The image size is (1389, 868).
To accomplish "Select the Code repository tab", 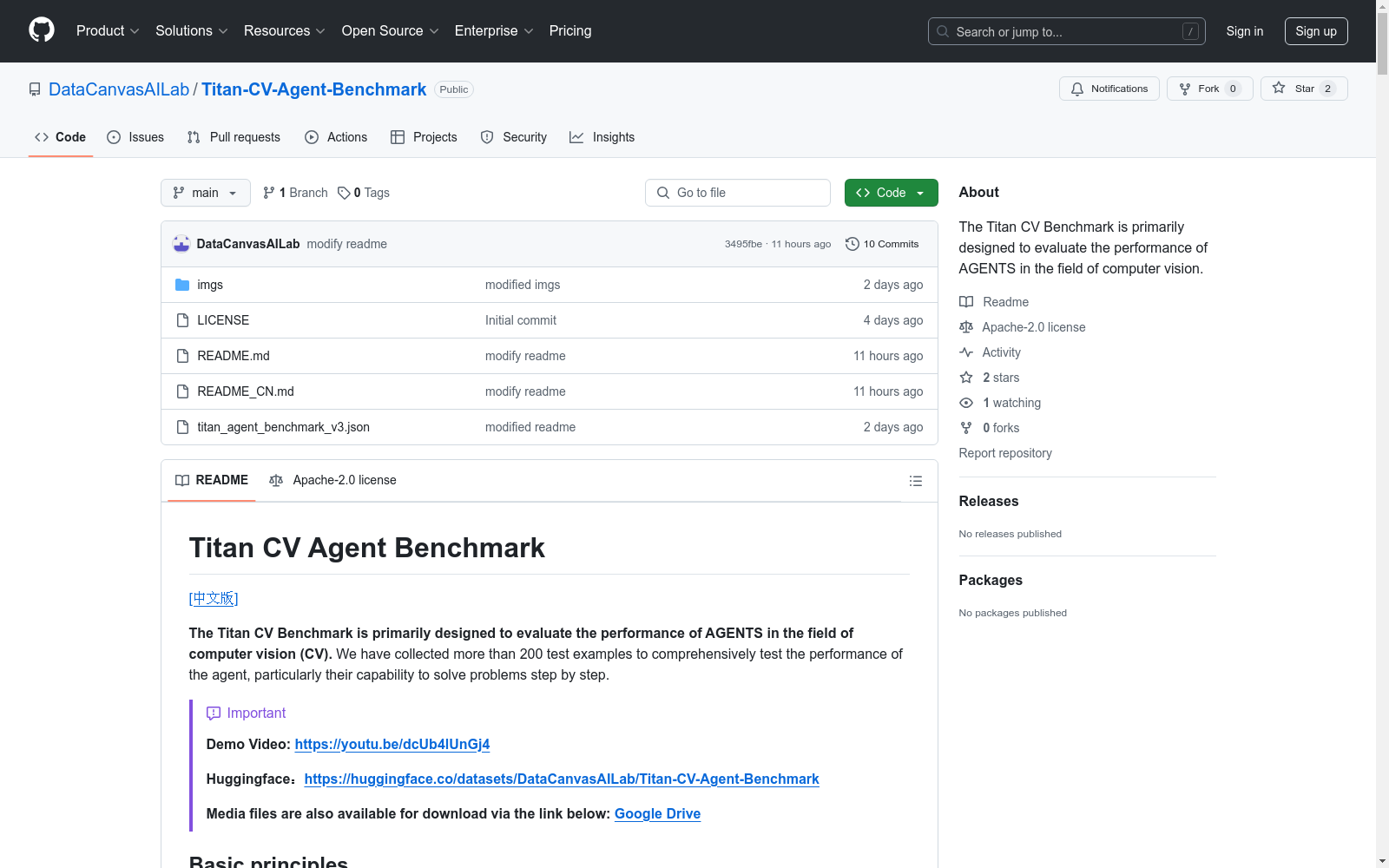I will [61, 137].
